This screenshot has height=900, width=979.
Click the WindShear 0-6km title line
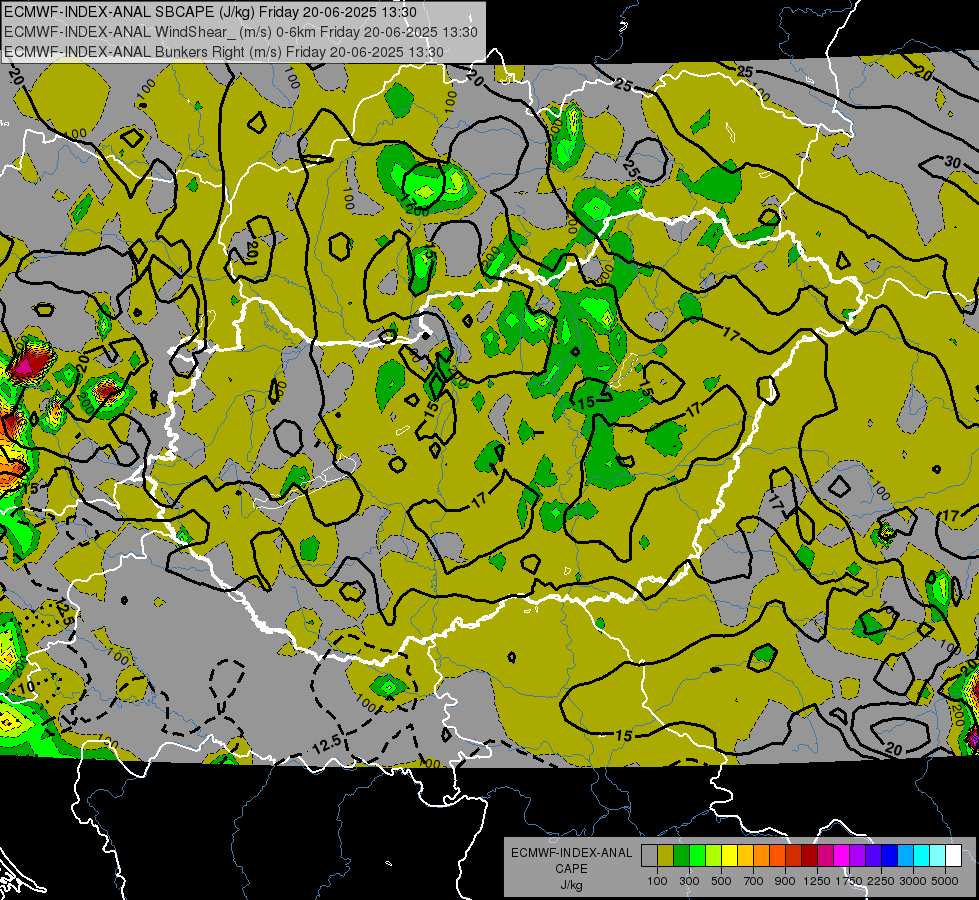[x=240, y=32]
